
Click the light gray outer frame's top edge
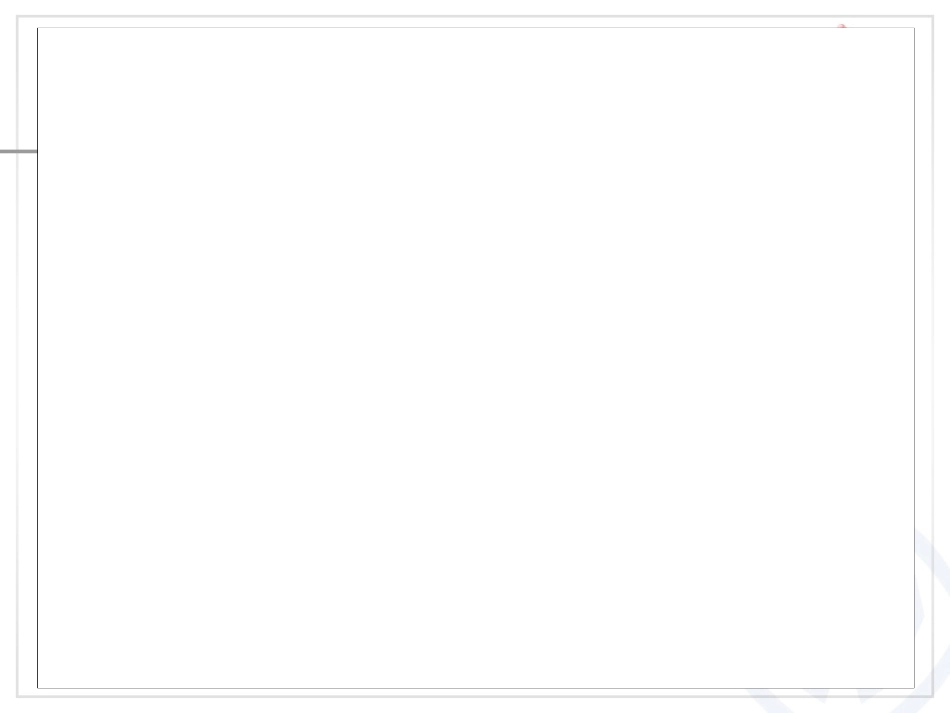476,16
